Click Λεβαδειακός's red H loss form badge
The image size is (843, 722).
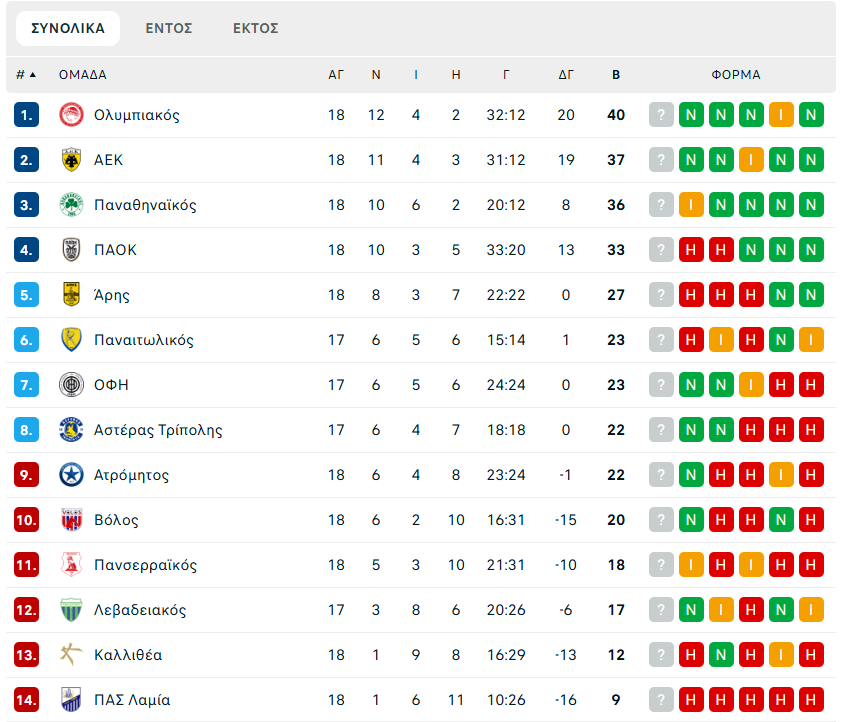coord(751,610)
